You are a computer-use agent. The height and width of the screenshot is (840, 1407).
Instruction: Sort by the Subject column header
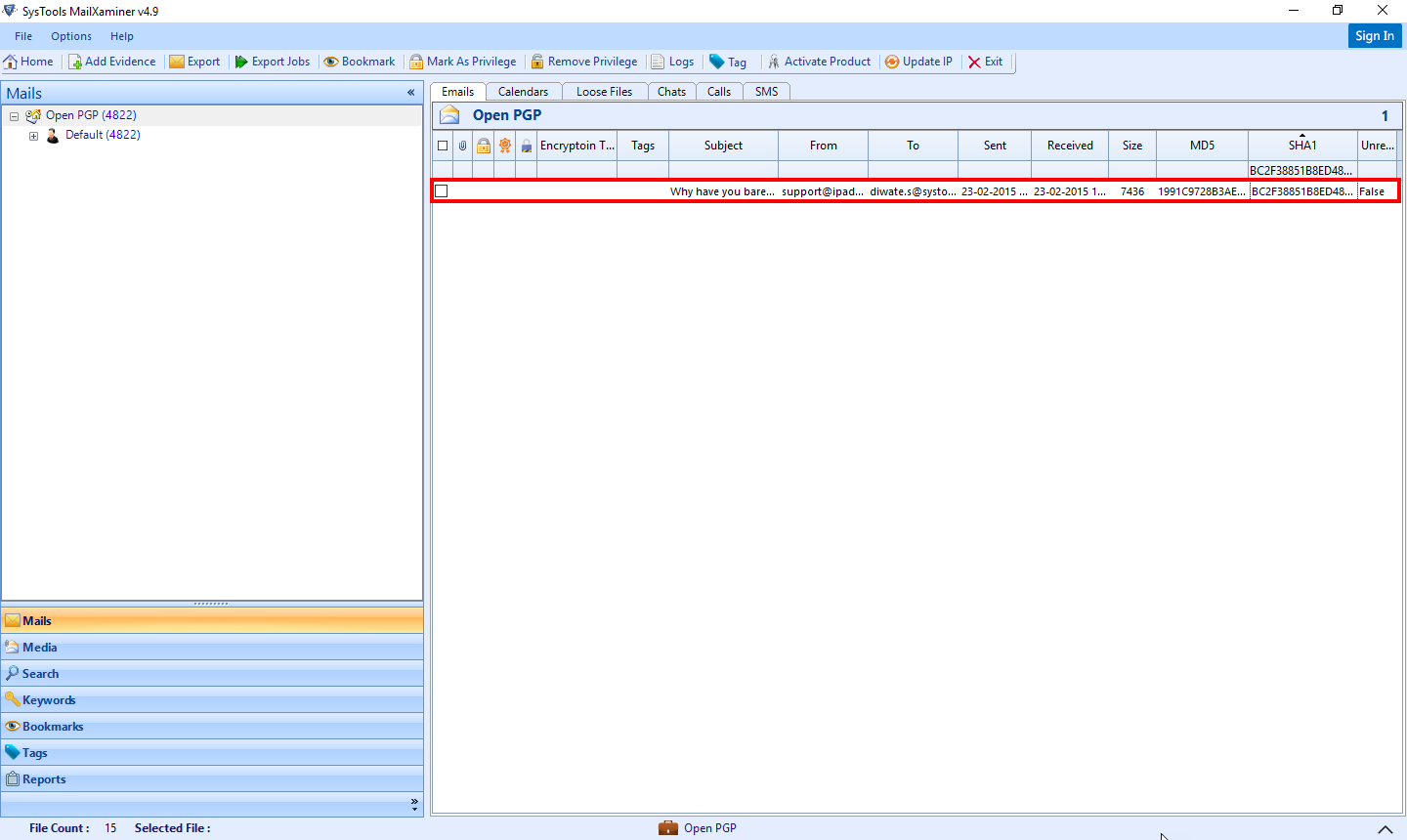(x=723, y=146)
